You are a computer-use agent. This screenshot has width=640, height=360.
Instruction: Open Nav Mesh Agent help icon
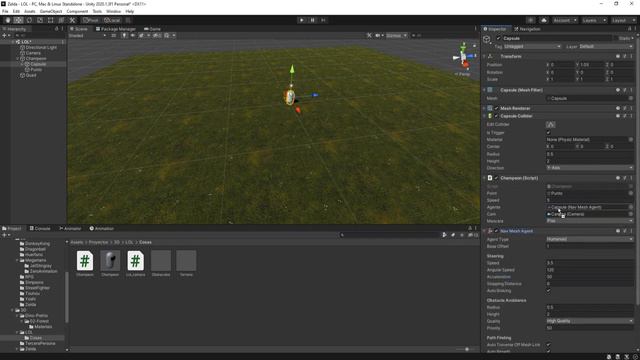click(x=618, y=231)
